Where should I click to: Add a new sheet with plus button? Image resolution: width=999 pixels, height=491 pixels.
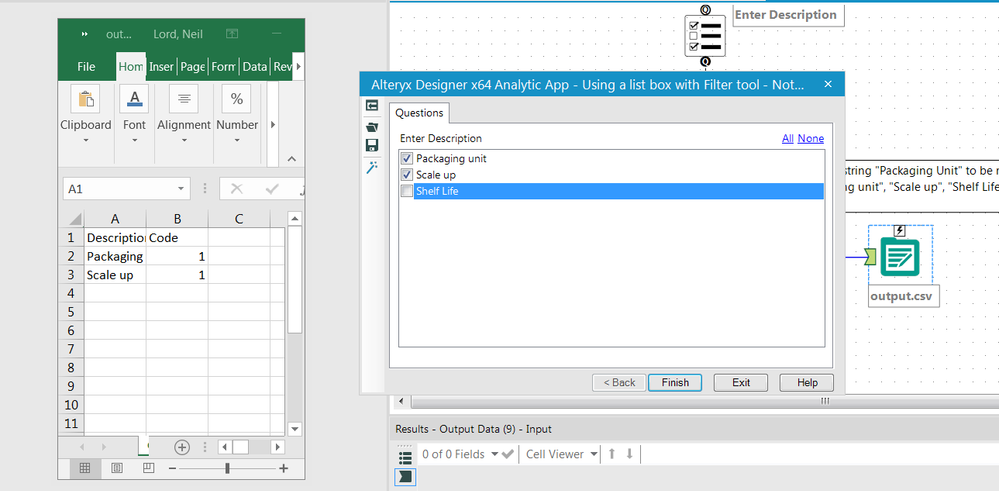pos(182,447)
